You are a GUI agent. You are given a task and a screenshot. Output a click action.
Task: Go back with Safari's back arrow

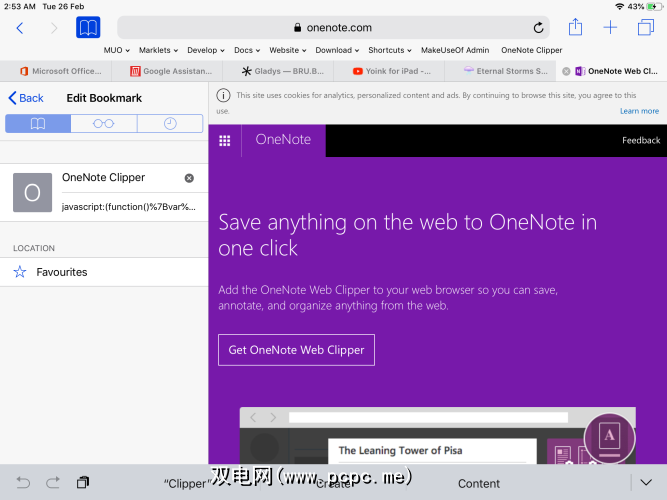pos(20,28)
